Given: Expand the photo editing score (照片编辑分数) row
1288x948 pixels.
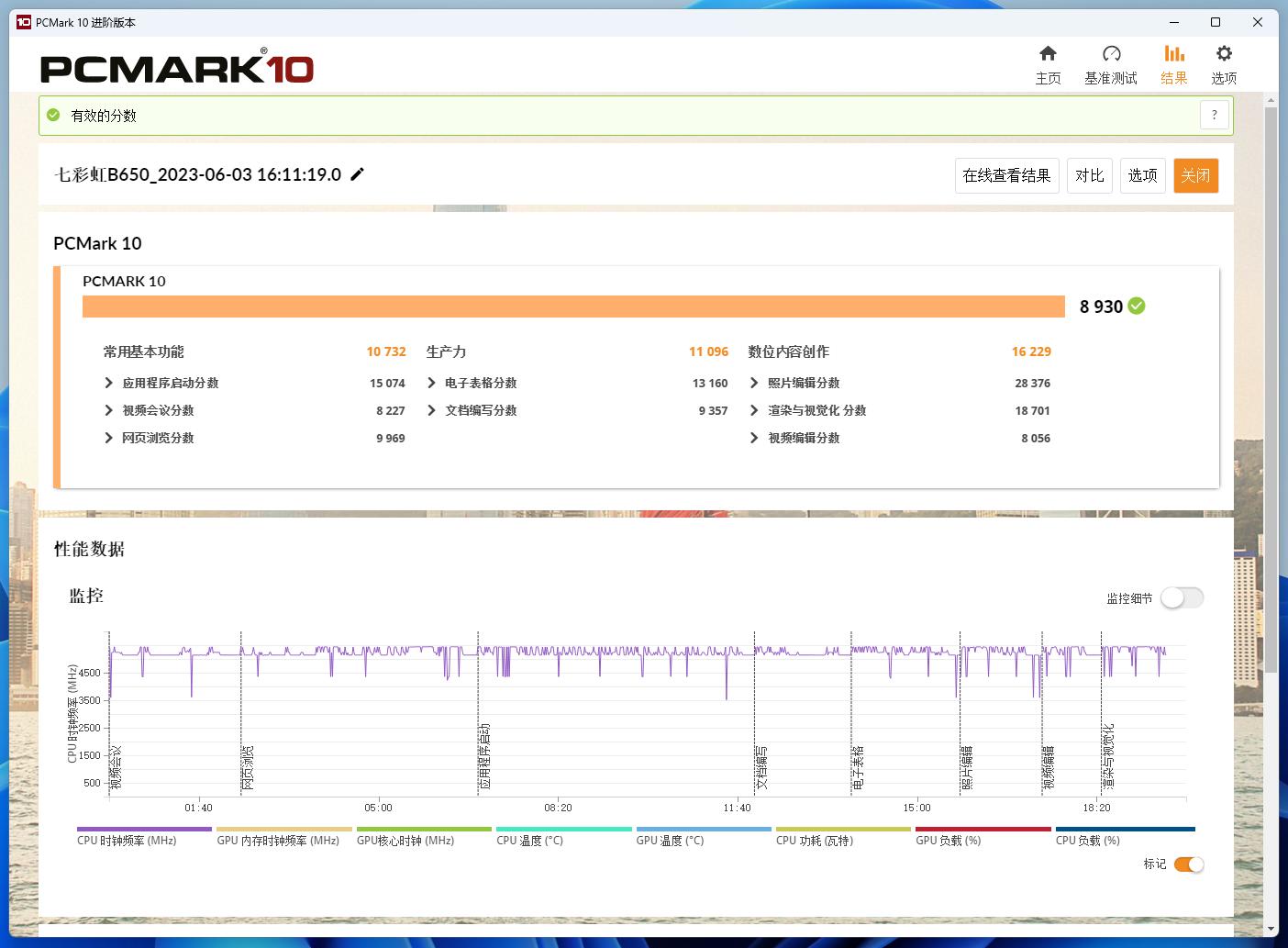Looking at the screenshot, I should [755, 384].
